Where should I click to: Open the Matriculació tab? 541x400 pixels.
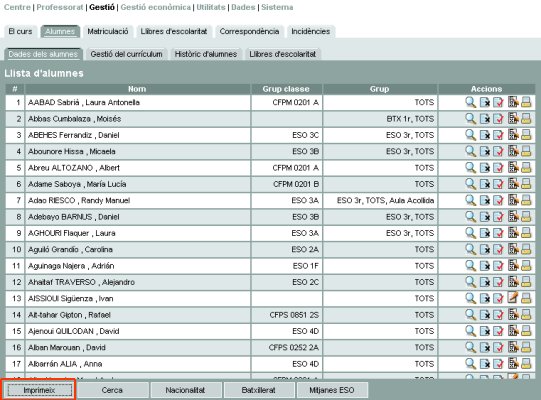[x=108, y=31]
